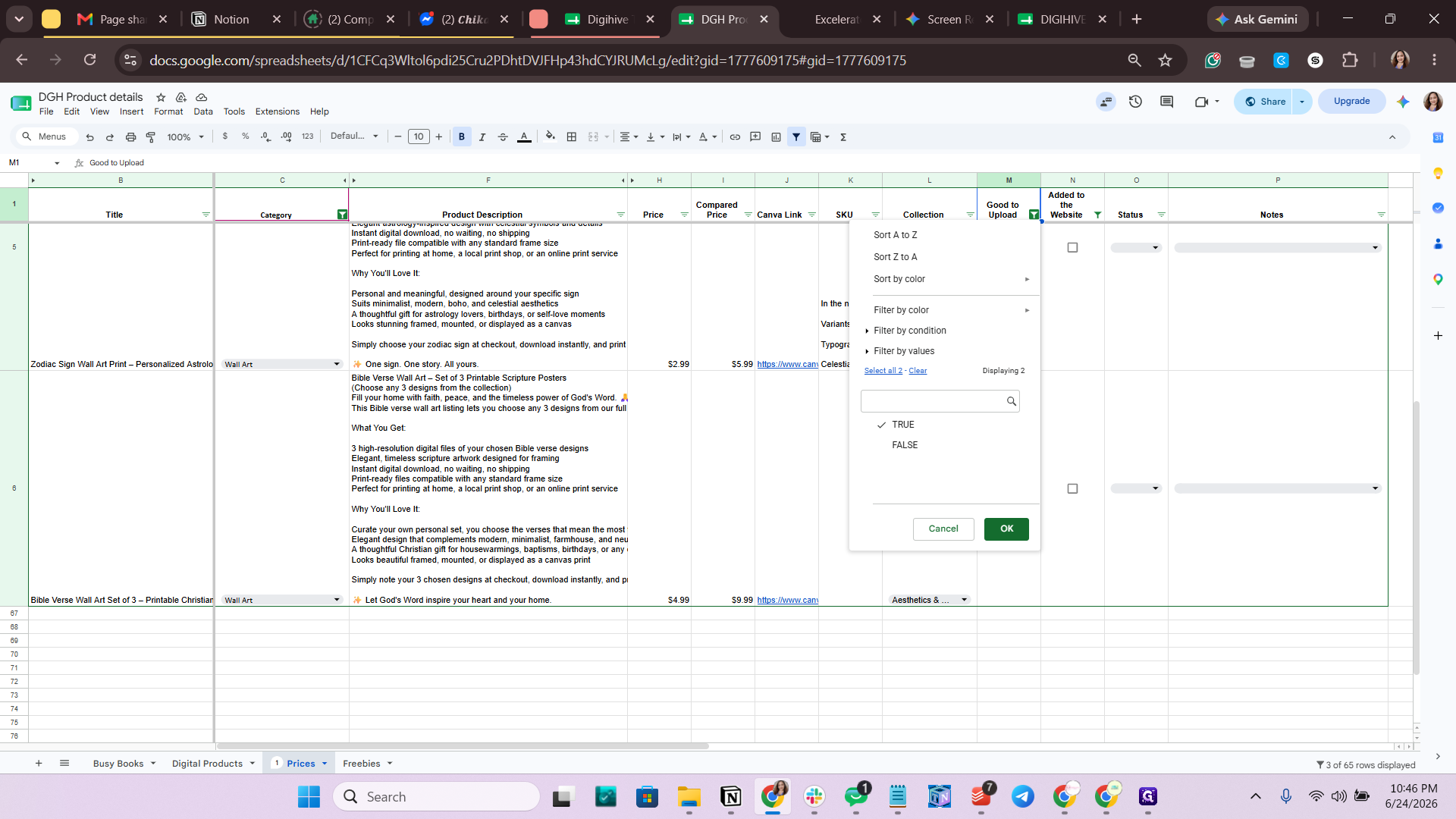Open version history clock icon
Screen dimensions: 1456x819
coord(1135,102)
